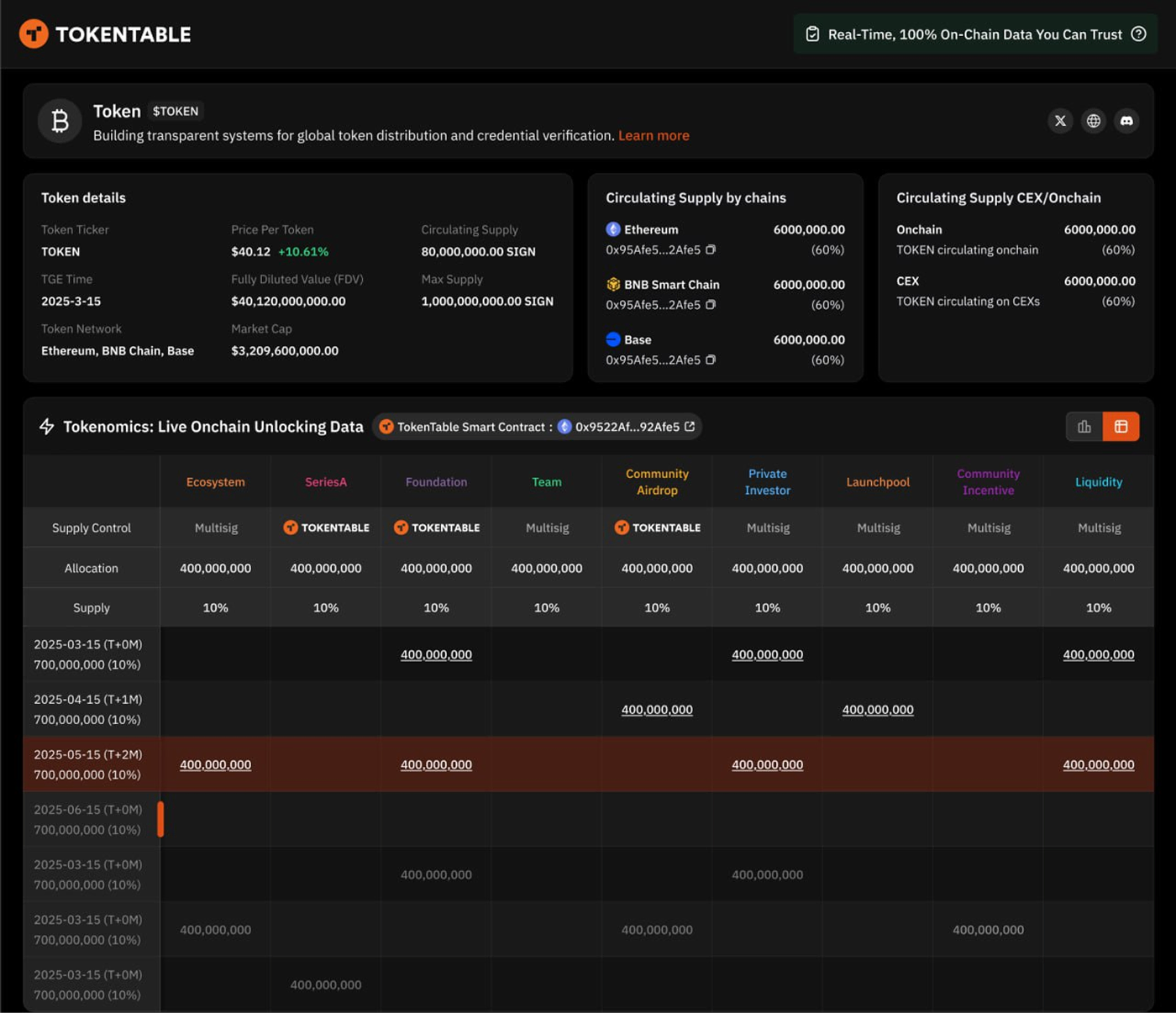Click the Bitcoin token avatar icon
The width and height of the screenshot is (1176, 1013).
(x=60, y=121)
